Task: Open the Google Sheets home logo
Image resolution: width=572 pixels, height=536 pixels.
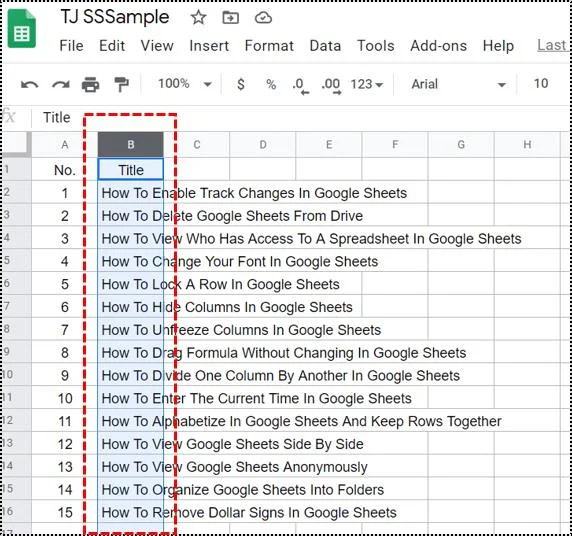Action: coord(22,29)
